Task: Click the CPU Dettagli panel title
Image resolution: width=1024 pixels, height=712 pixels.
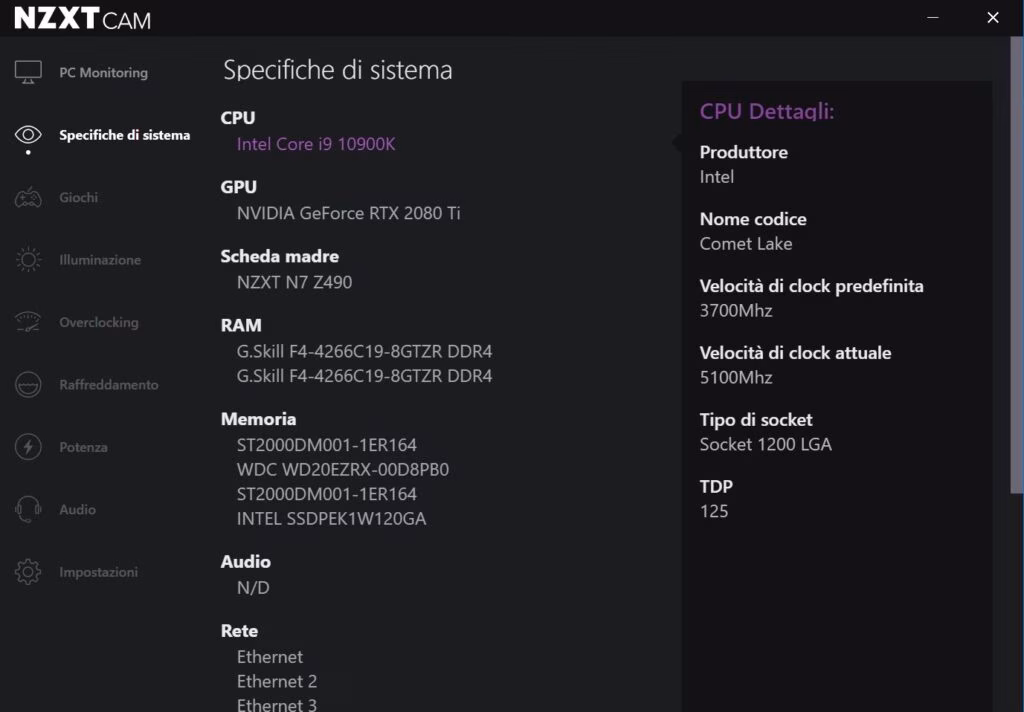Action: coord(767,111)
